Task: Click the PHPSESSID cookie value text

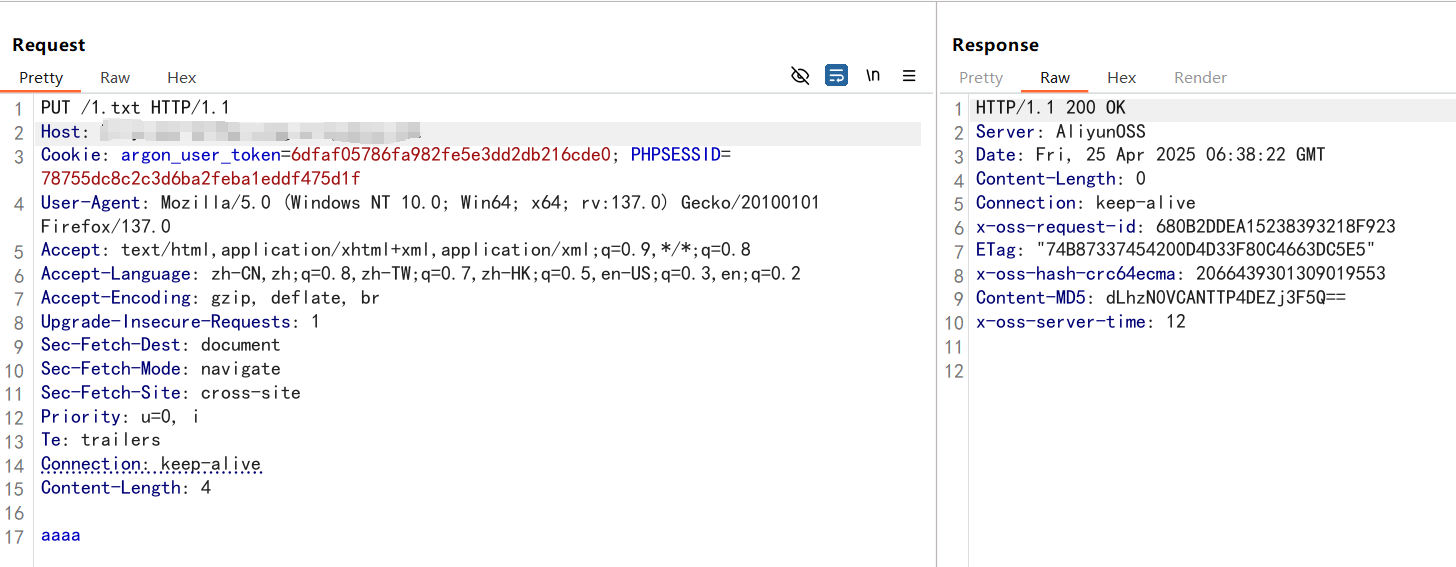Action: coord(200,179)
